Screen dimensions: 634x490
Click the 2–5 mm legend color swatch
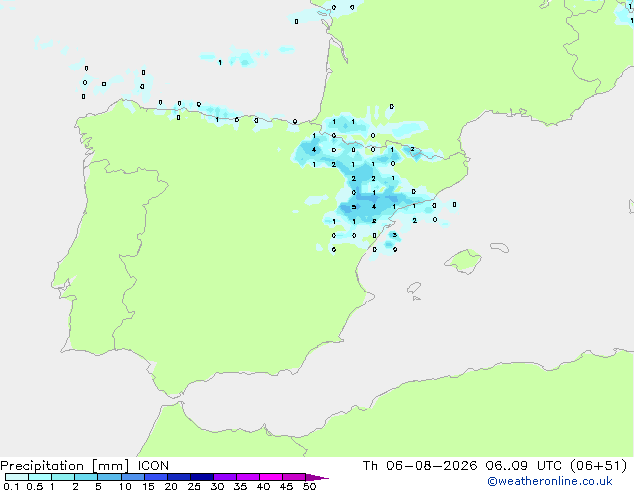[86, 477]
